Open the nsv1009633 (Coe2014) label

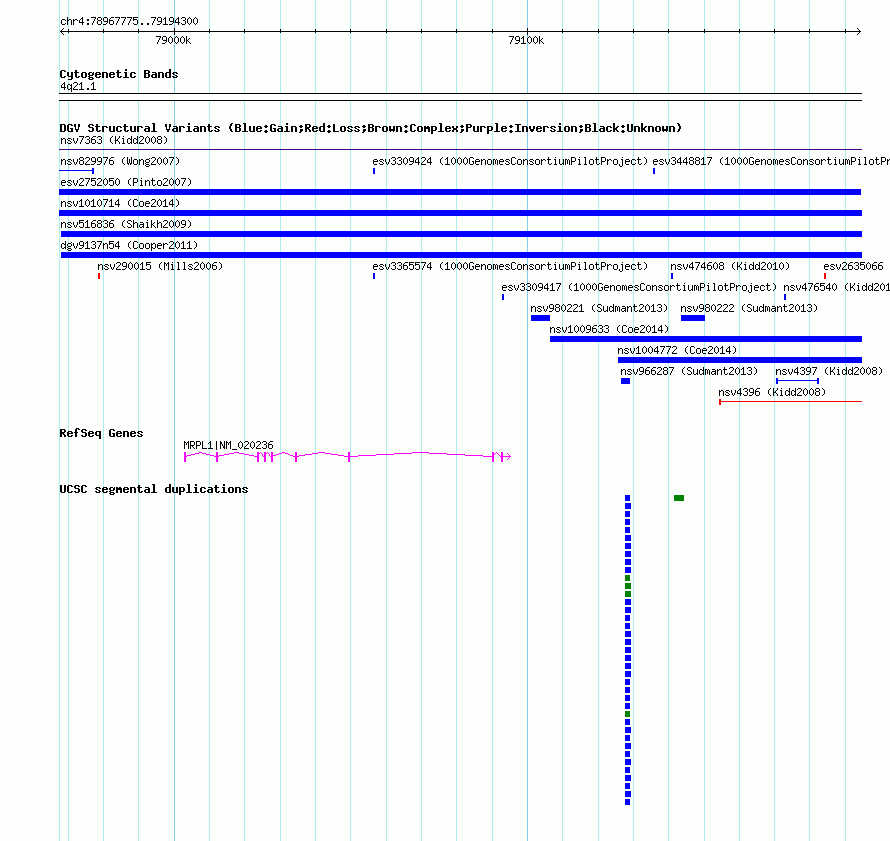click(609, 329)
